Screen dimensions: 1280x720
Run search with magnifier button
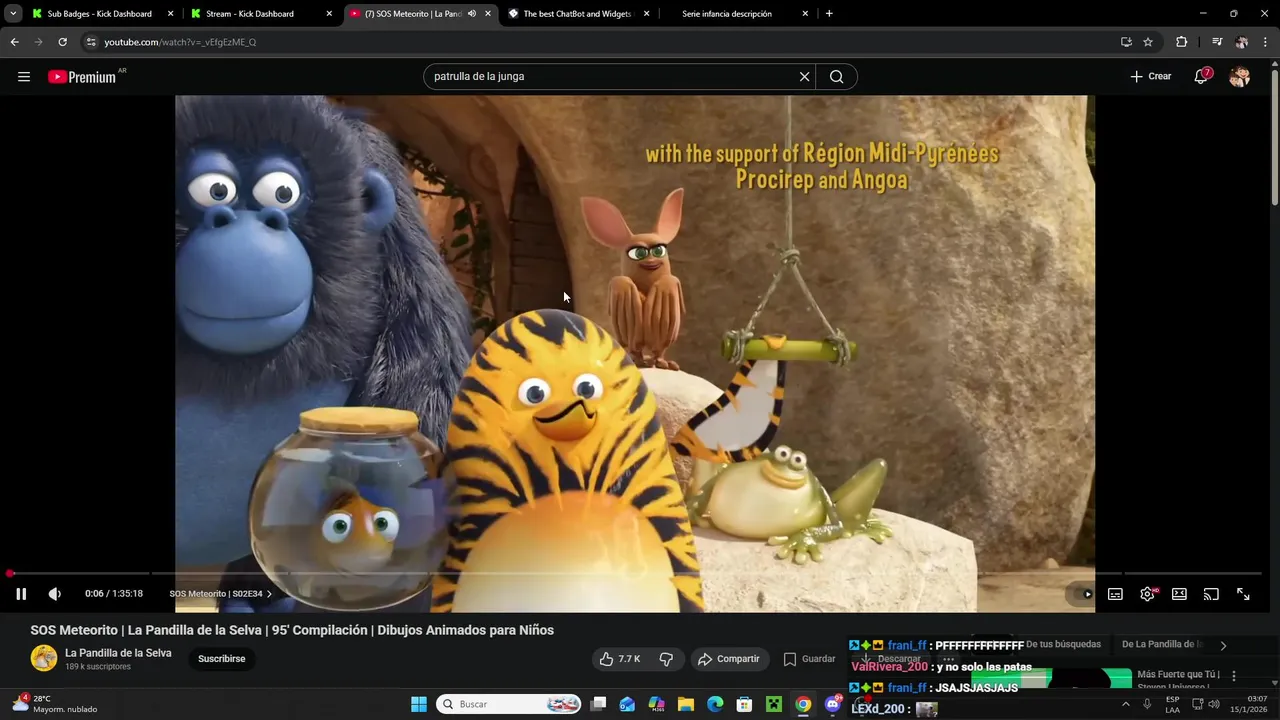[837, 77]
